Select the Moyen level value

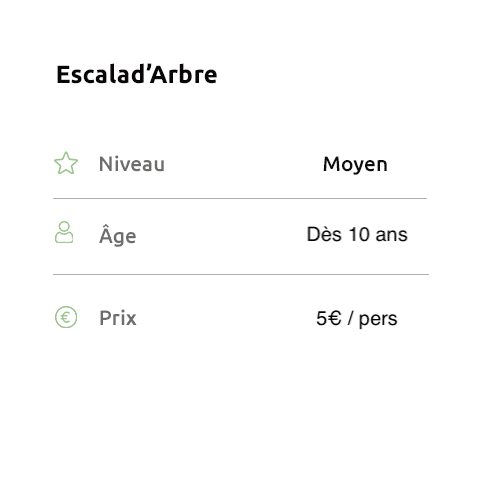355,165
